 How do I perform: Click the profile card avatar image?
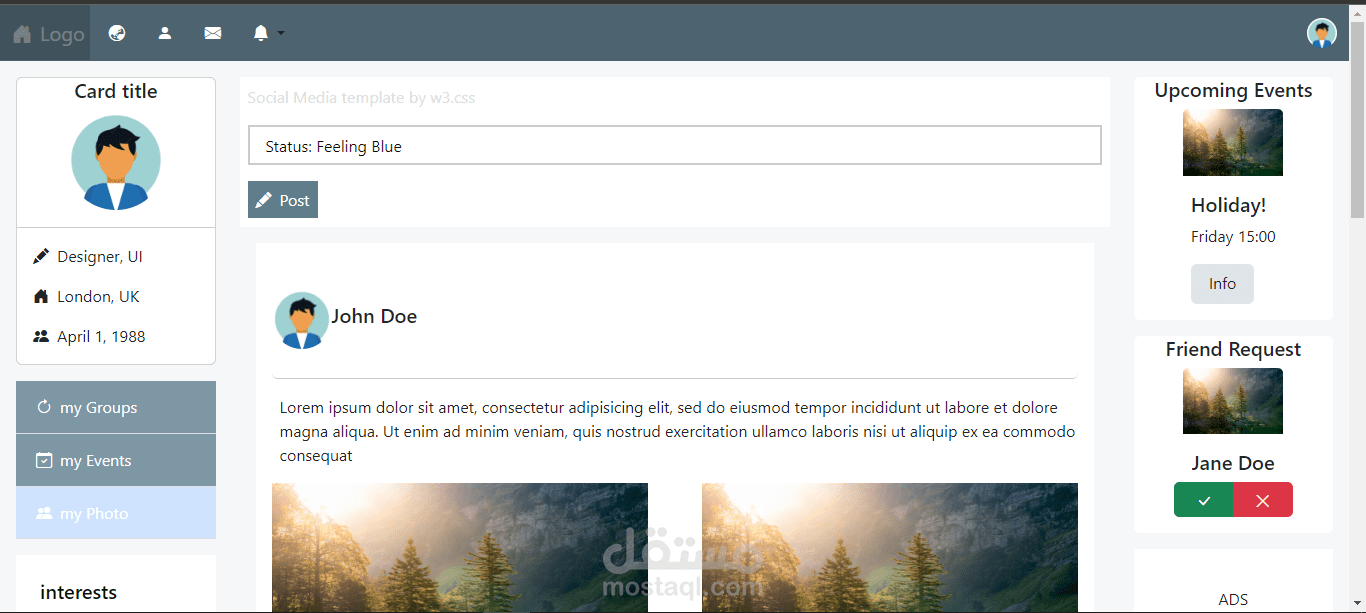(116, 162)
